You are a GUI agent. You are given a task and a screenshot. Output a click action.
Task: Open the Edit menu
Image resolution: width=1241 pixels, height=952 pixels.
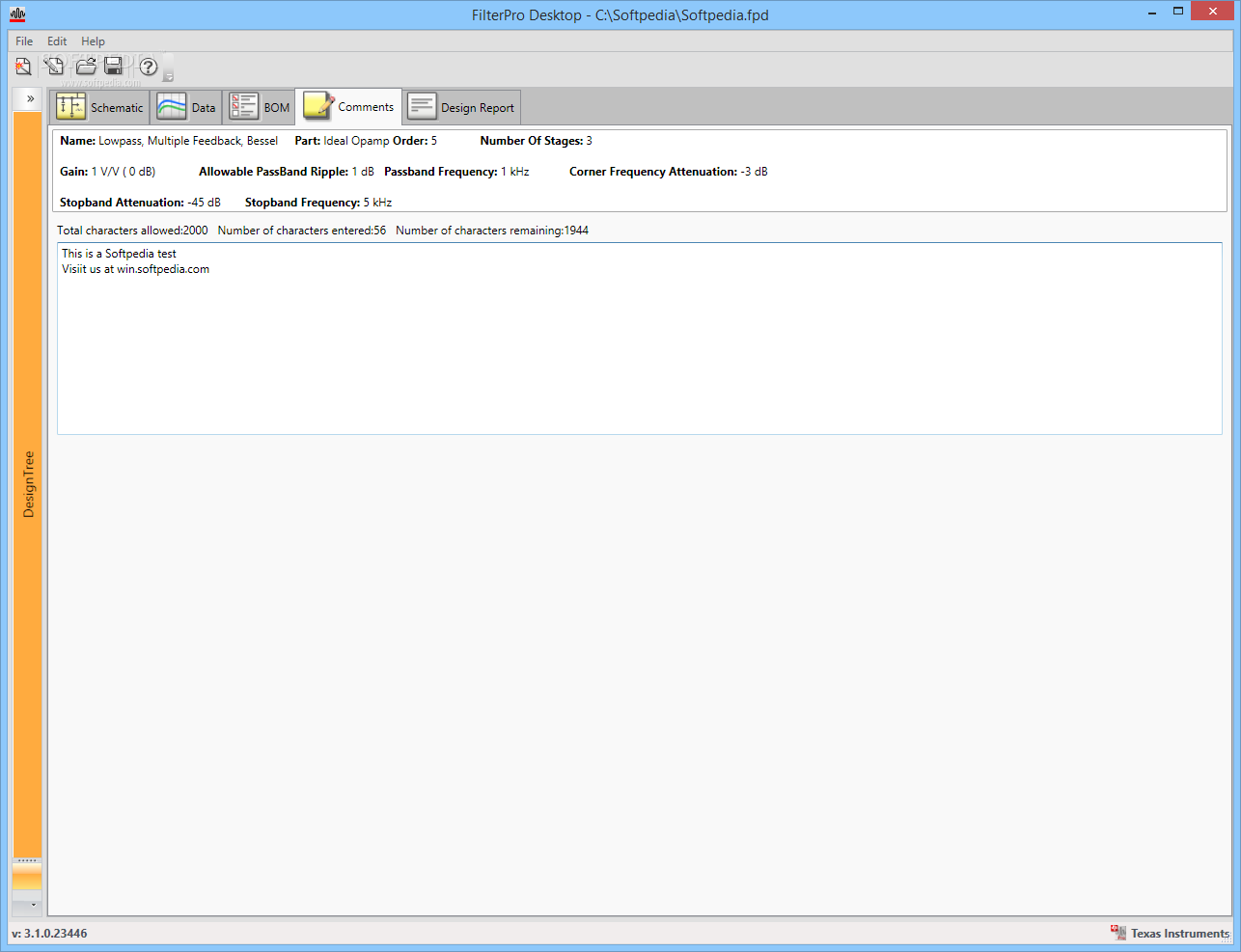(x=57, y=41)
